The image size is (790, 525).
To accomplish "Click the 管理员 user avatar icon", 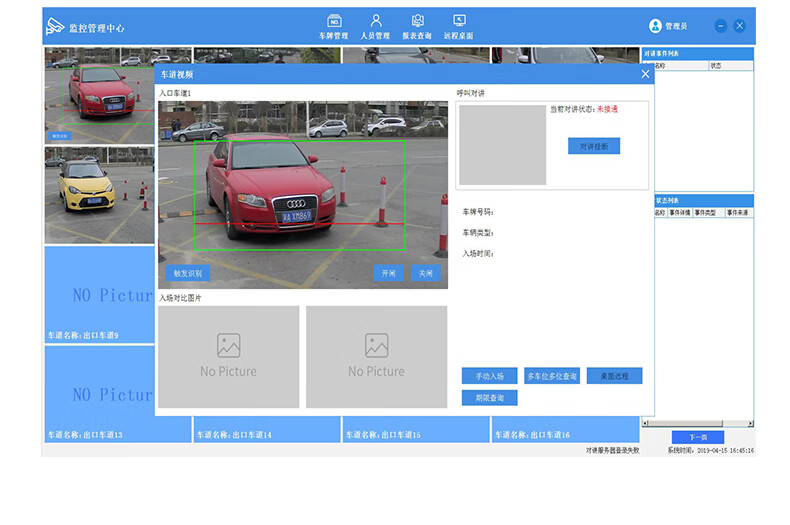I will (656, 26).
